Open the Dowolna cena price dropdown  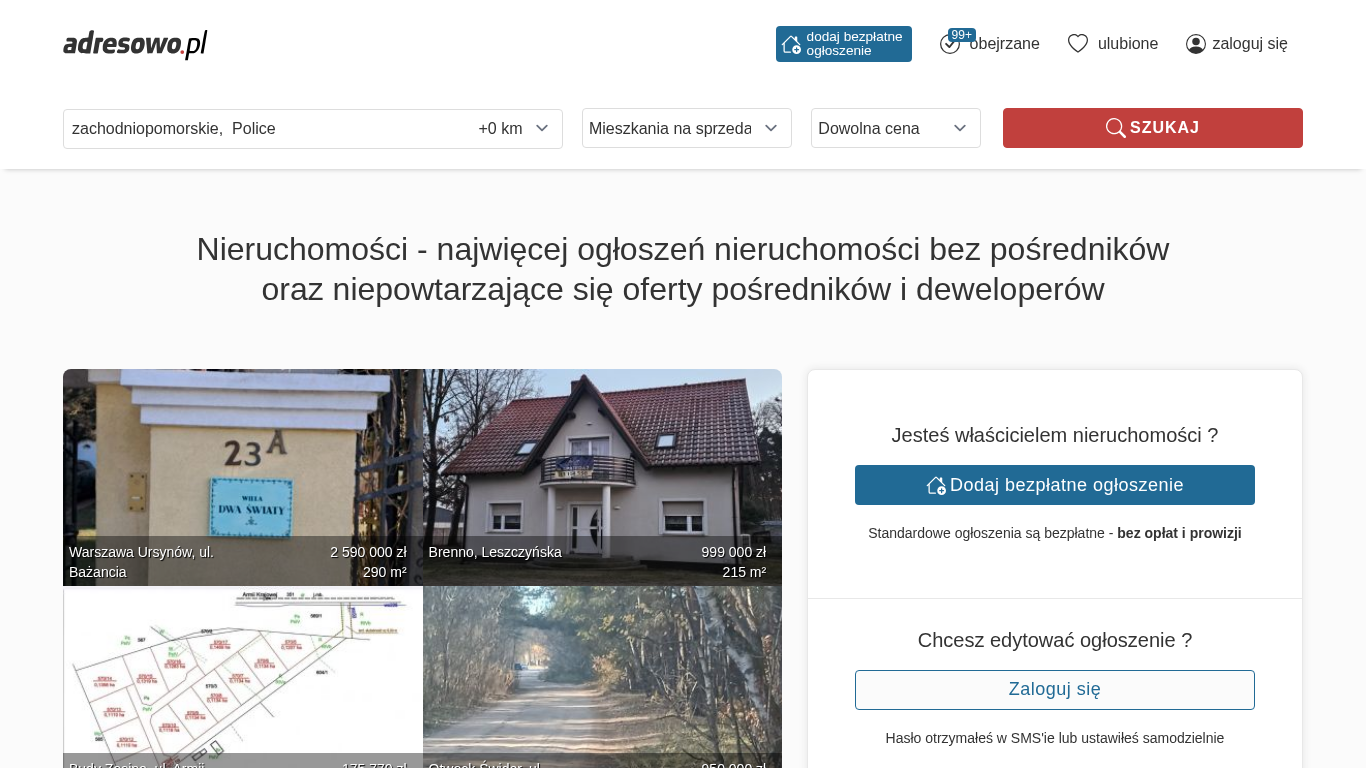click(x=895, y=128)
